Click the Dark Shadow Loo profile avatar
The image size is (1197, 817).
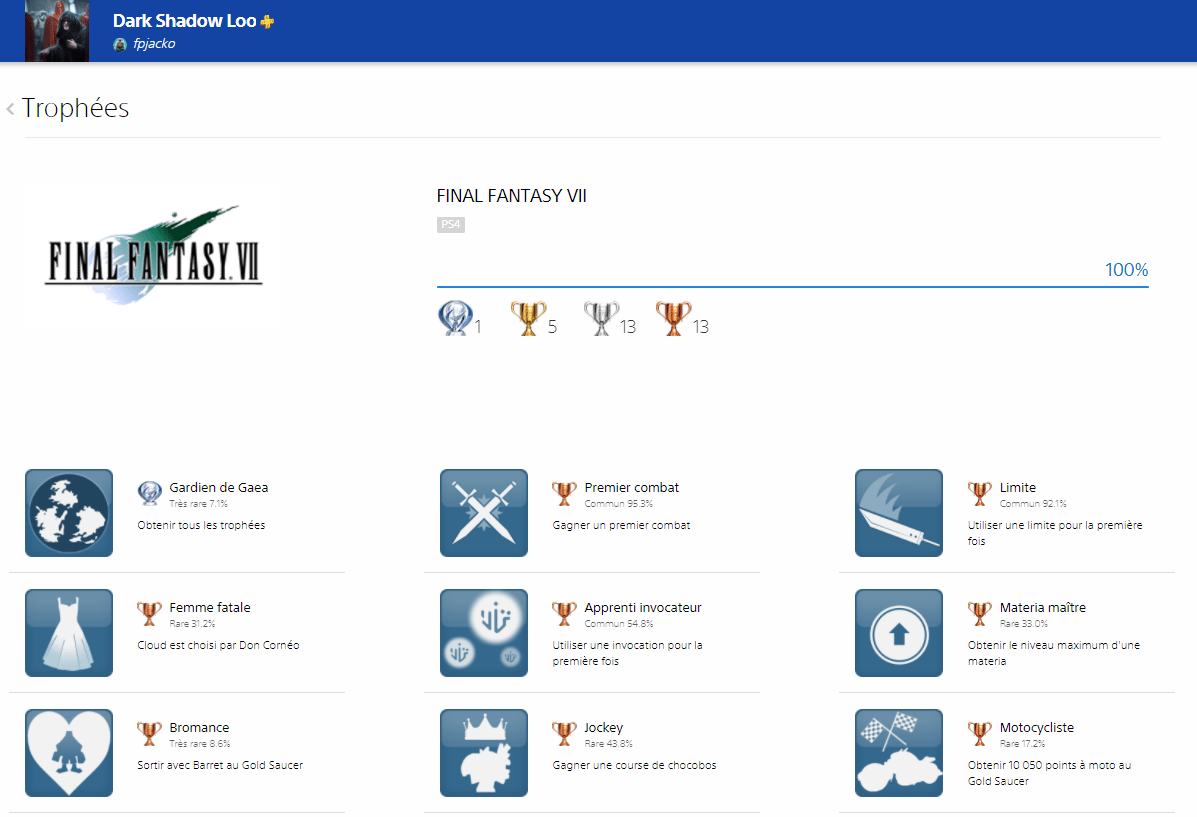point(57,31)
